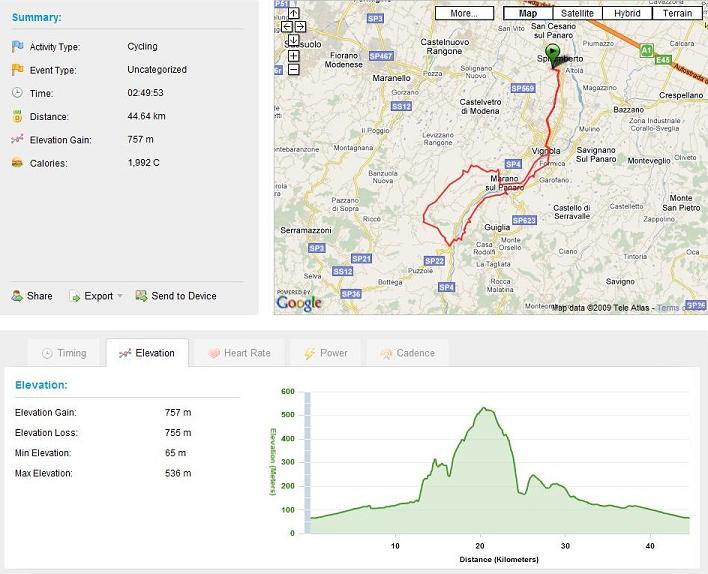This screenshot has height=574, width=708.
Task: Click the elevation peak on the chart
Action: pyautogui.click(x=484, y=408)
